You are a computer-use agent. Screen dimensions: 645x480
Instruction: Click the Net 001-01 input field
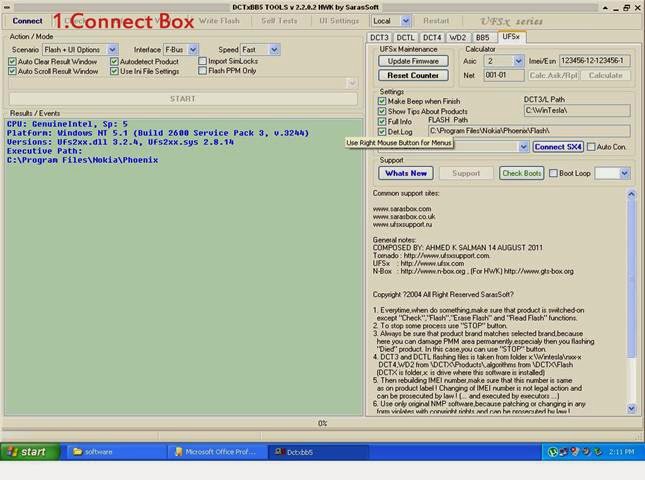tap(503, 75)
